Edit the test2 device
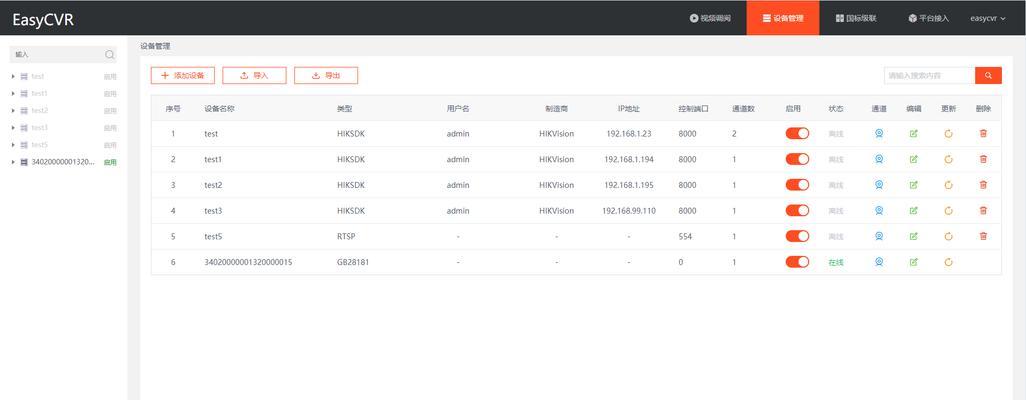Image resolution: width=1026 pixels, height=400 pixels. coord(913,185)
